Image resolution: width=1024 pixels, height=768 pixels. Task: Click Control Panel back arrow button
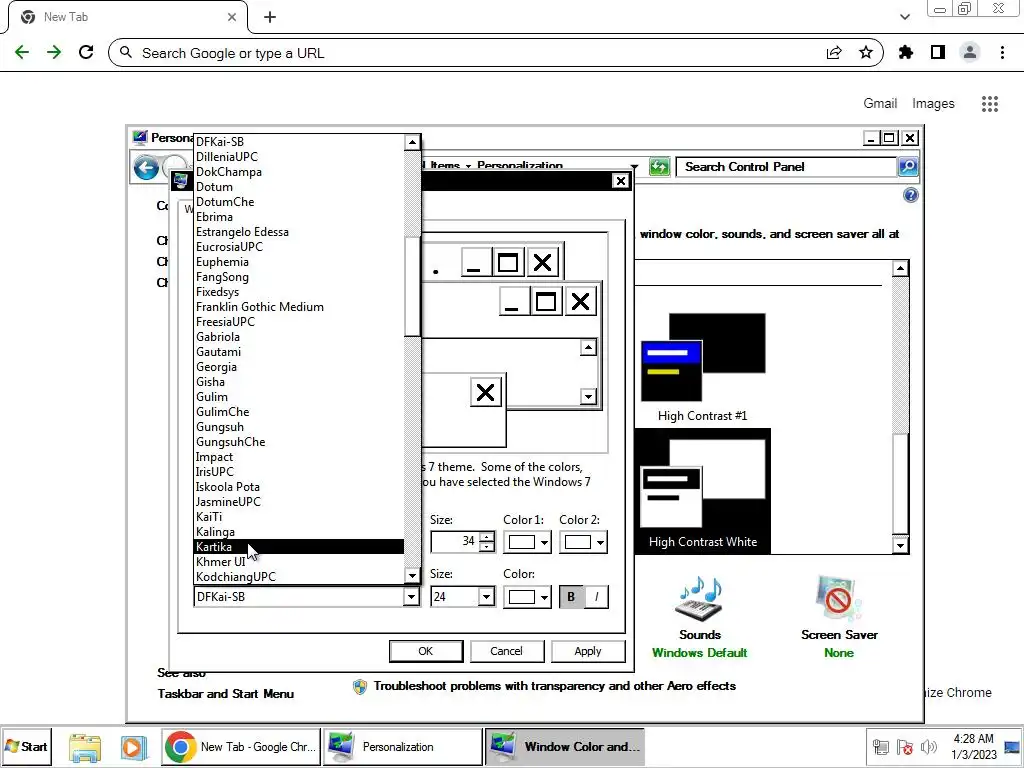(x=146, y=168)
